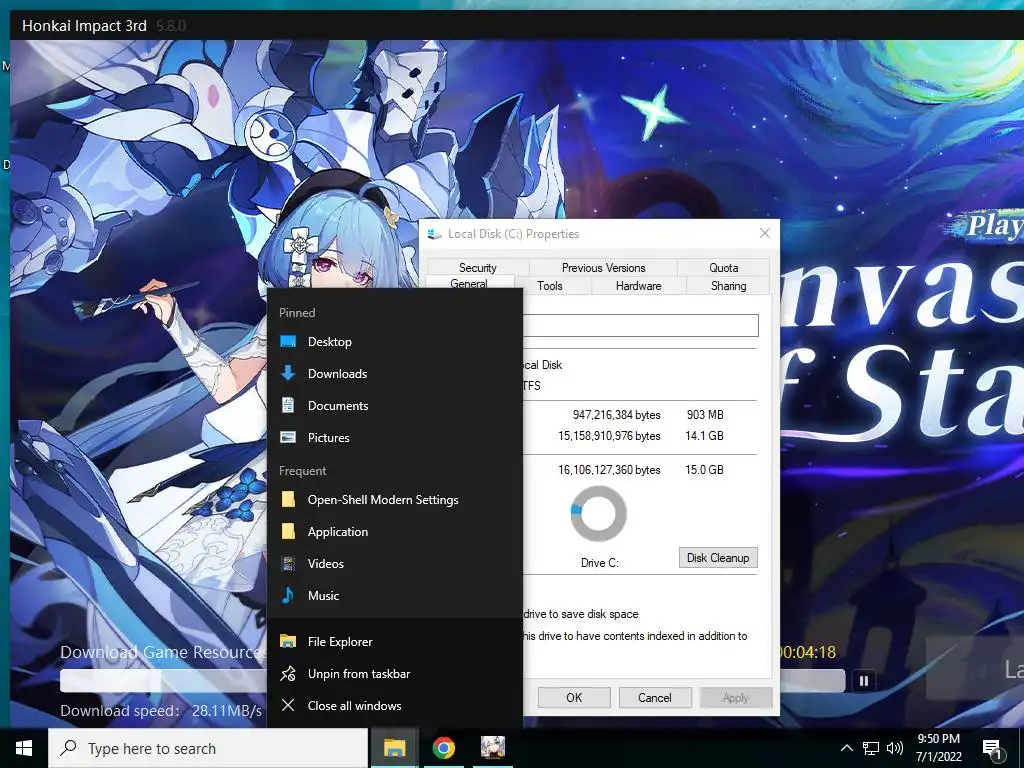
Task: Open pinned Desktop in jump list
Action: (394, 342)
